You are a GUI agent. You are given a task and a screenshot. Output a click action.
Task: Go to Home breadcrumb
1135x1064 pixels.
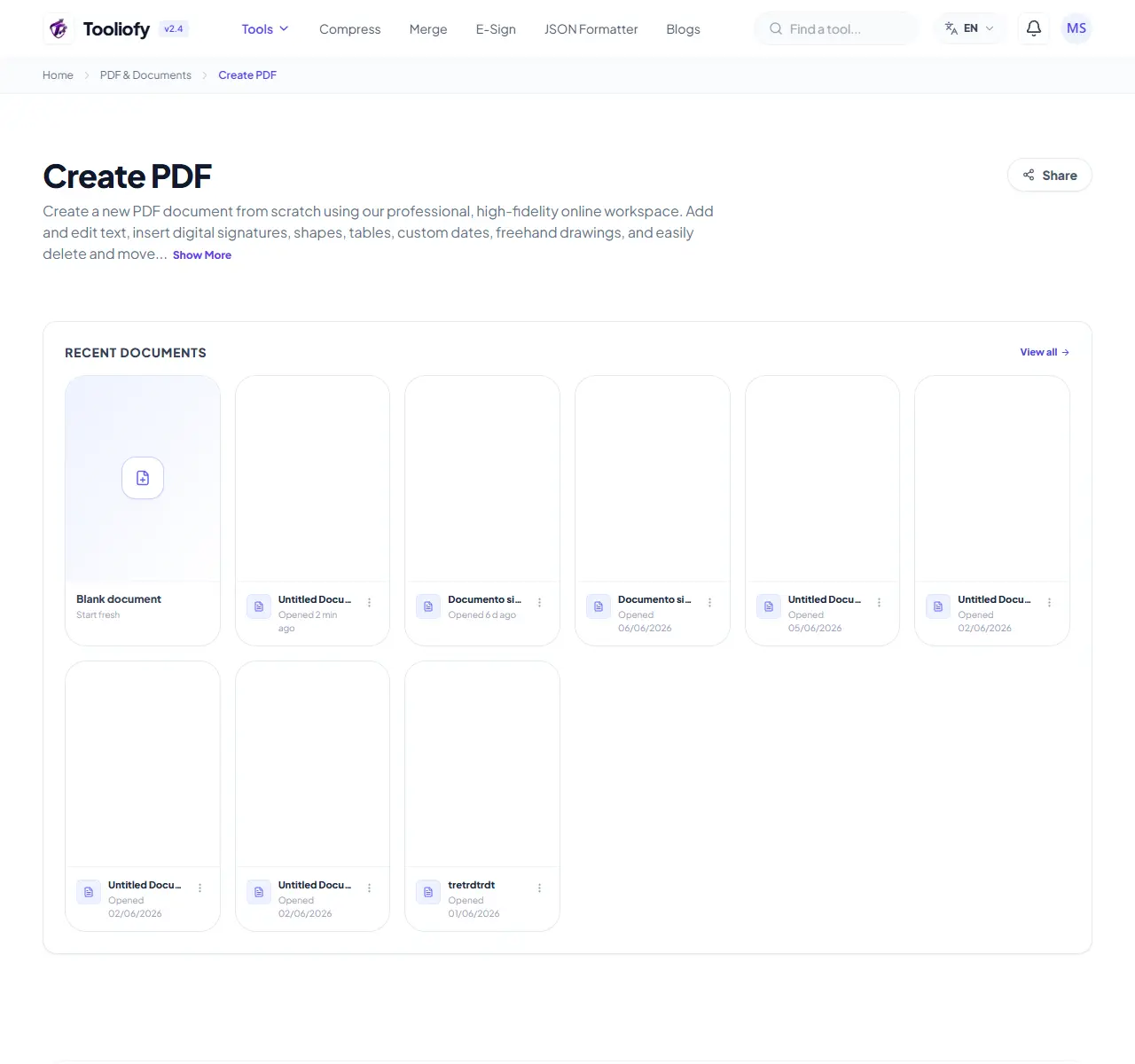pos(58,75)
